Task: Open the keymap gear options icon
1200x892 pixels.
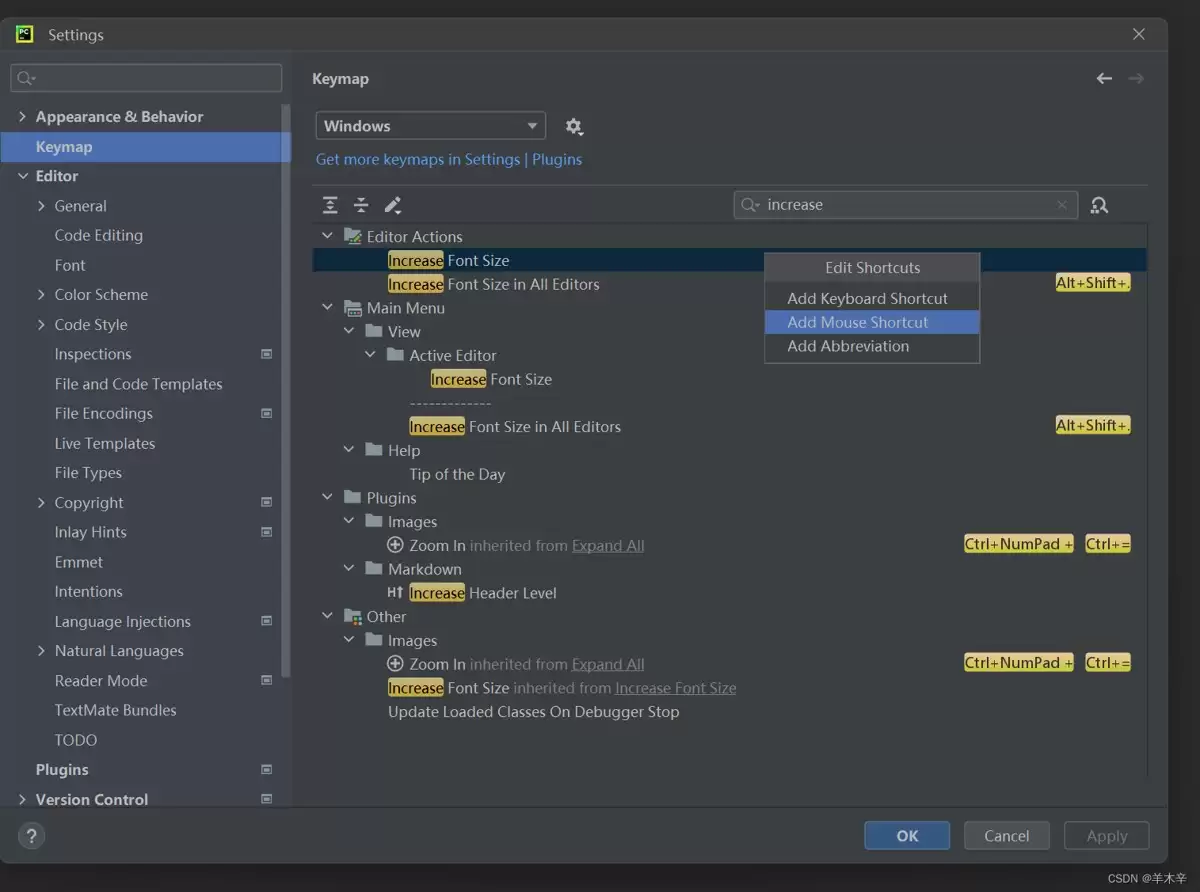Action: (x=574, y=126)
